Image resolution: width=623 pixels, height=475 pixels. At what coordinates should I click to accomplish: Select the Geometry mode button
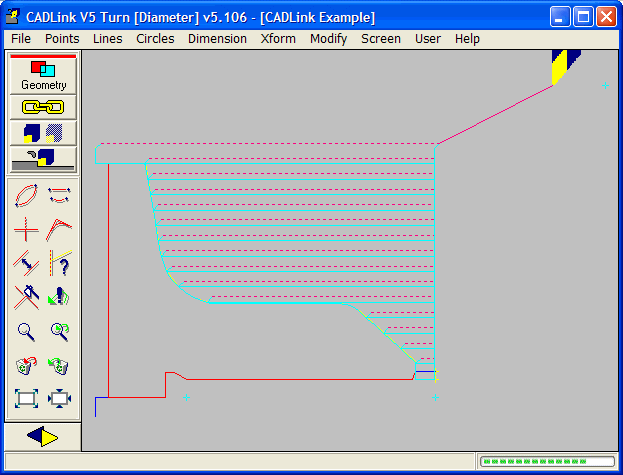(x=43, y=75)
